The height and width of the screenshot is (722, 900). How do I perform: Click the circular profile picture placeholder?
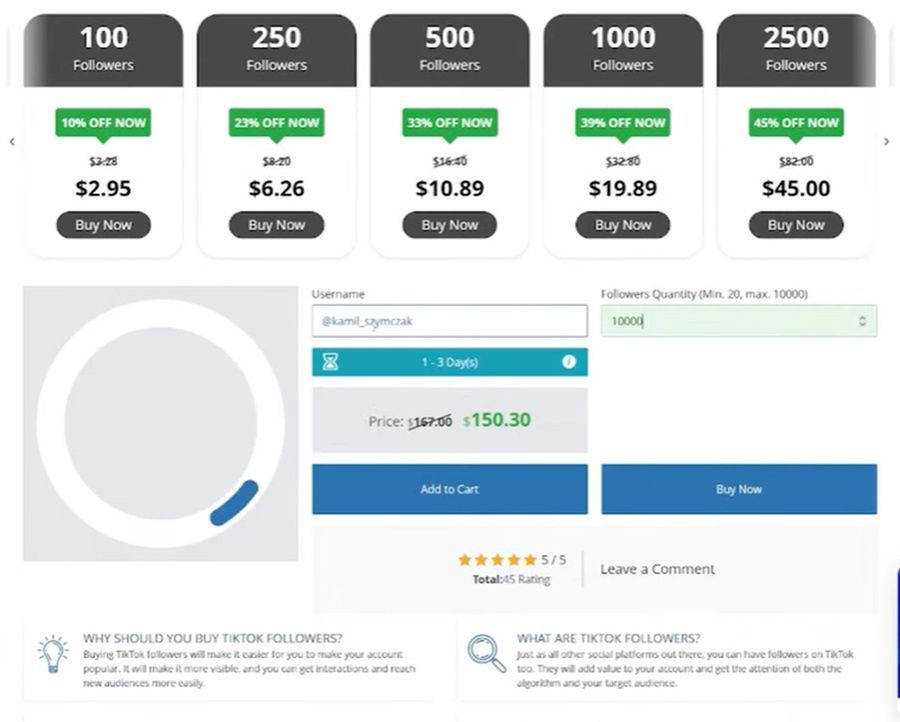[161, 423]
